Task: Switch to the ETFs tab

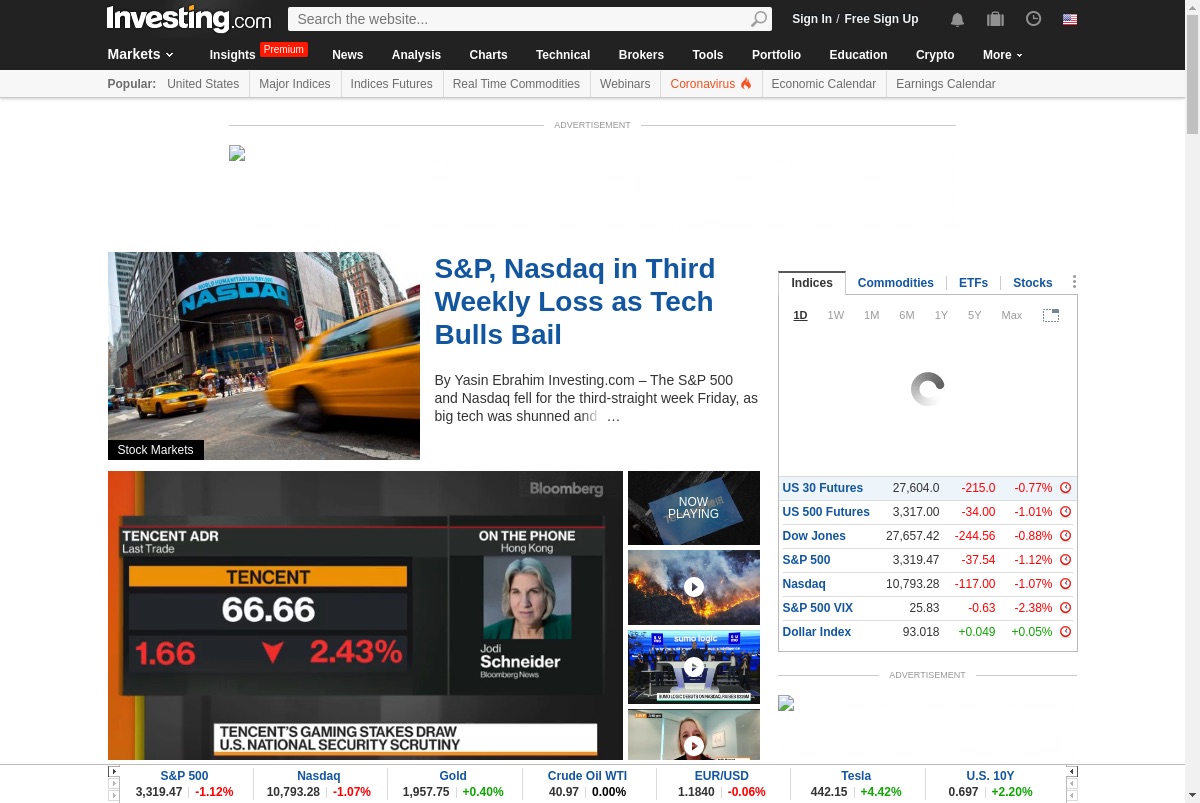Action: pos(973,283)
